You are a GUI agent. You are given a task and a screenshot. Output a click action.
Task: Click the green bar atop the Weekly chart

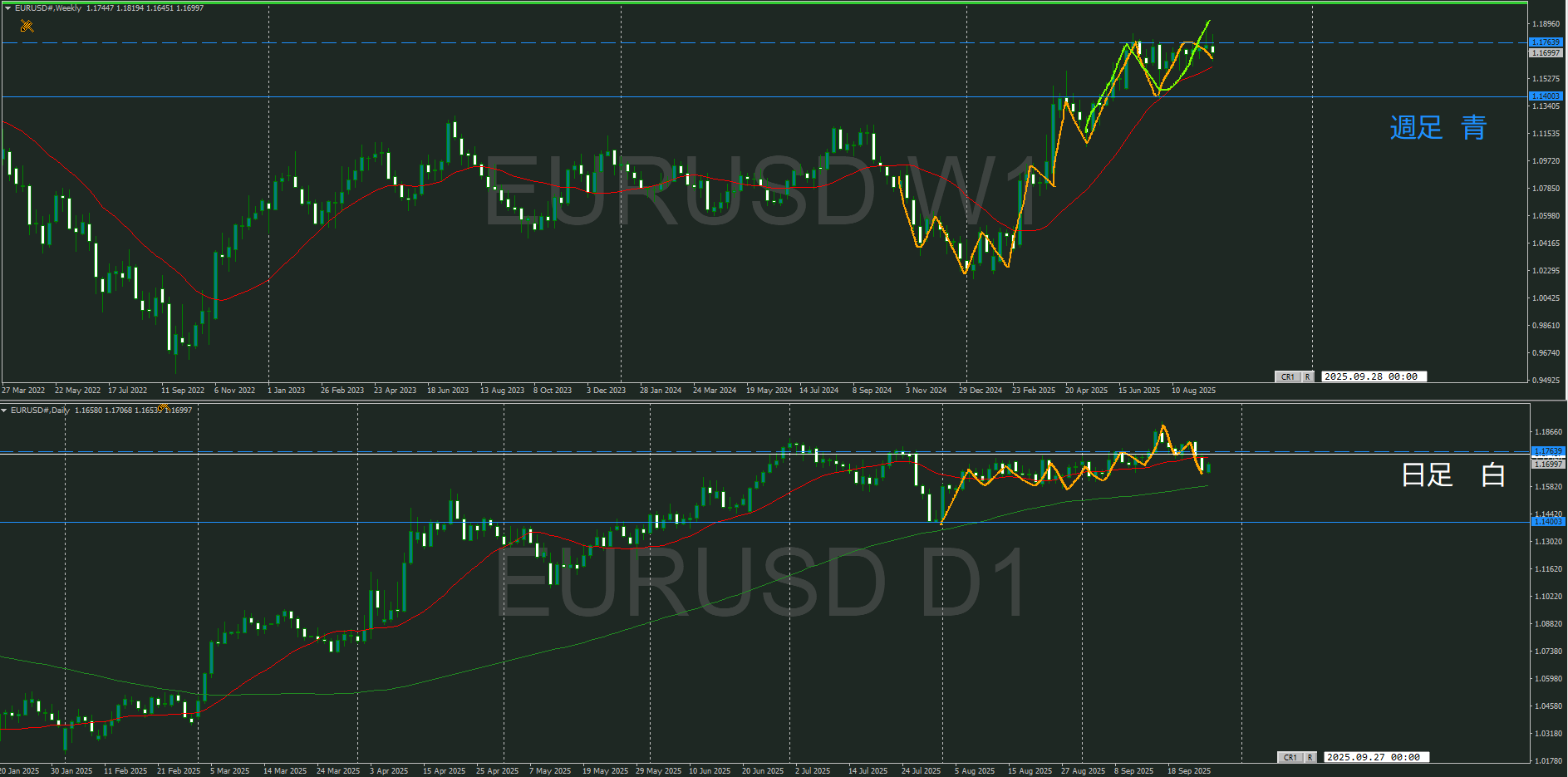pyautogui.click(x=764, y=2)
